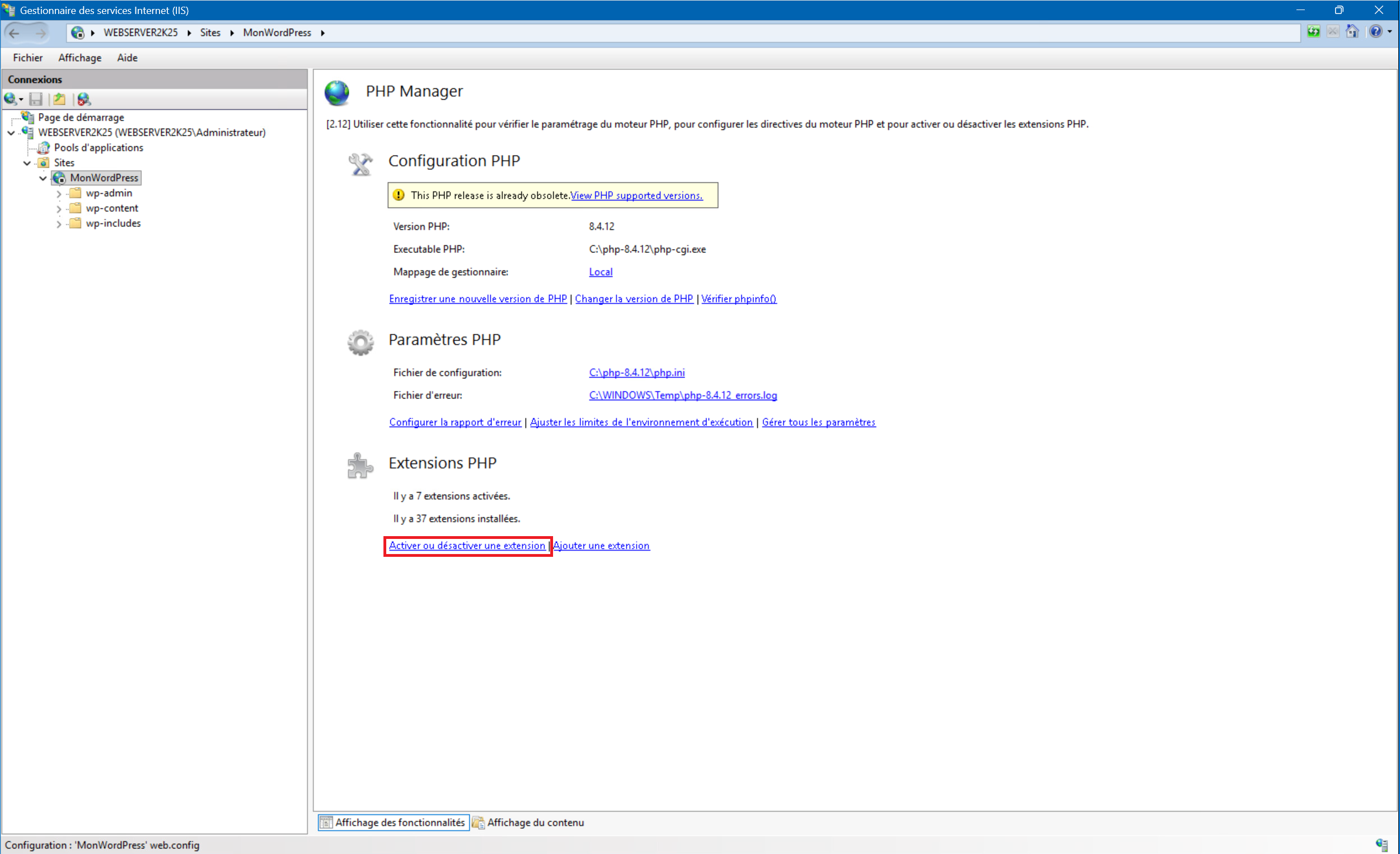Click the Sites breadcrumb in address bar
The width and height of the screenshot is (1400, 854).
pos(210,33)
